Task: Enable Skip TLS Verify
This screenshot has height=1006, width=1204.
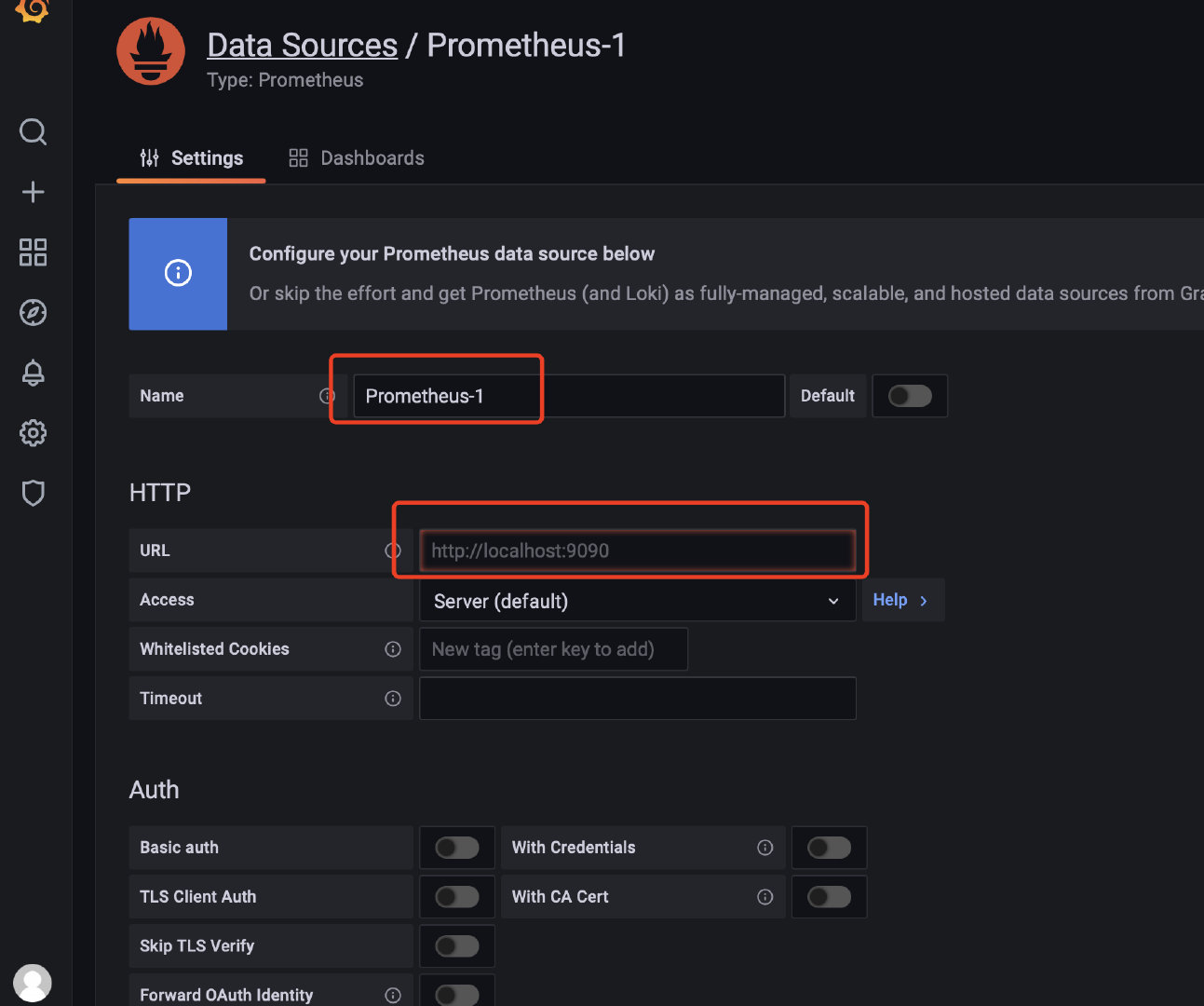Action: click(x=456, y=945)
